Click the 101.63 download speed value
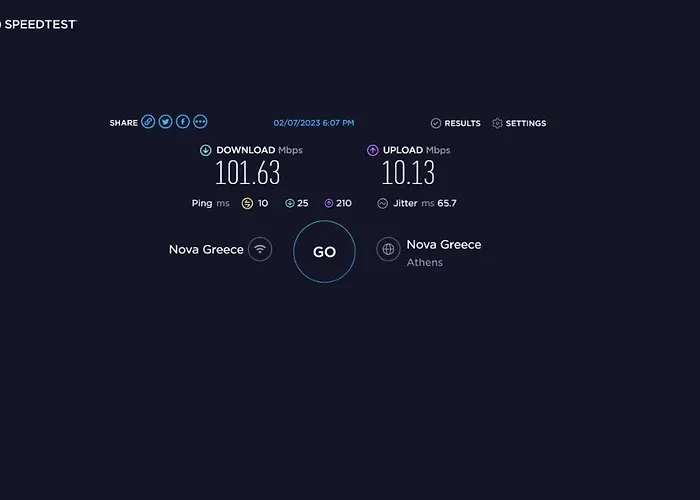 pos(248,173)
